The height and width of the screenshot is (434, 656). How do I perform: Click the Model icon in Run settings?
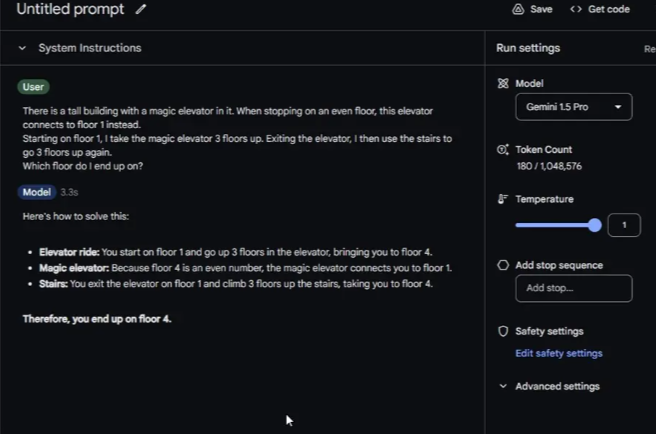[x=503, y=84]
